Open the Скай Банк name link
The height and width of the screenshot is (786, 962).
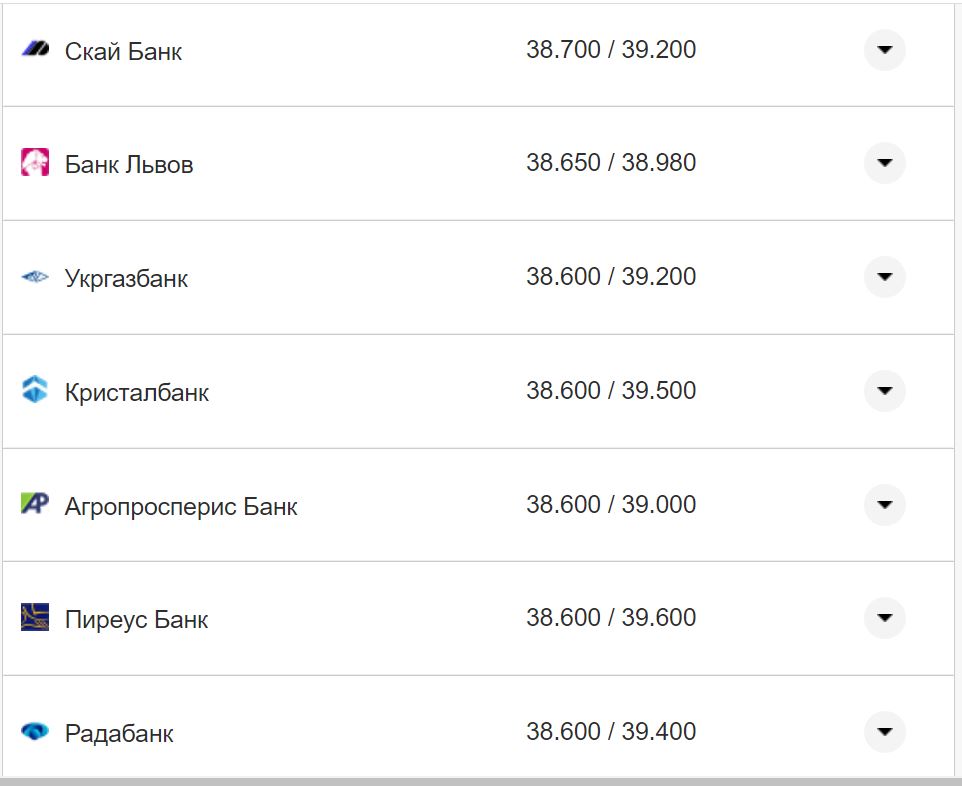coord(123,51)
